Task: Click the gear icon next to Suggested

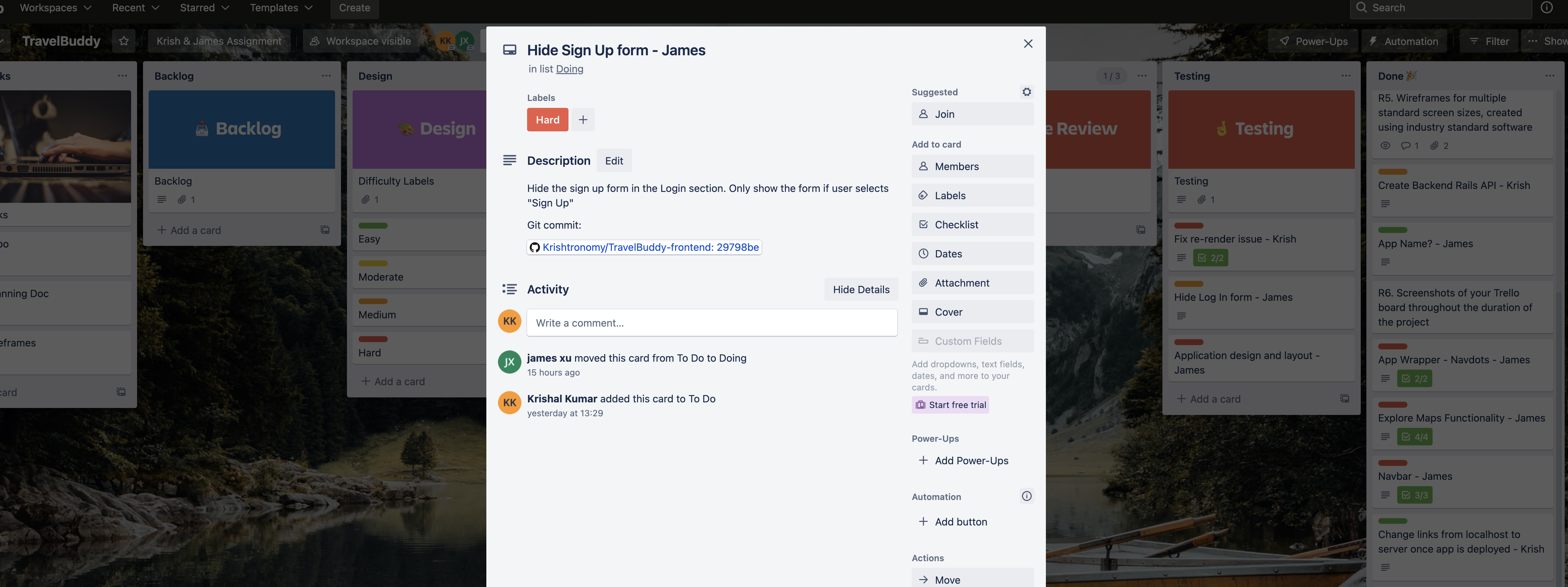Action: (x=1026, y=92)
